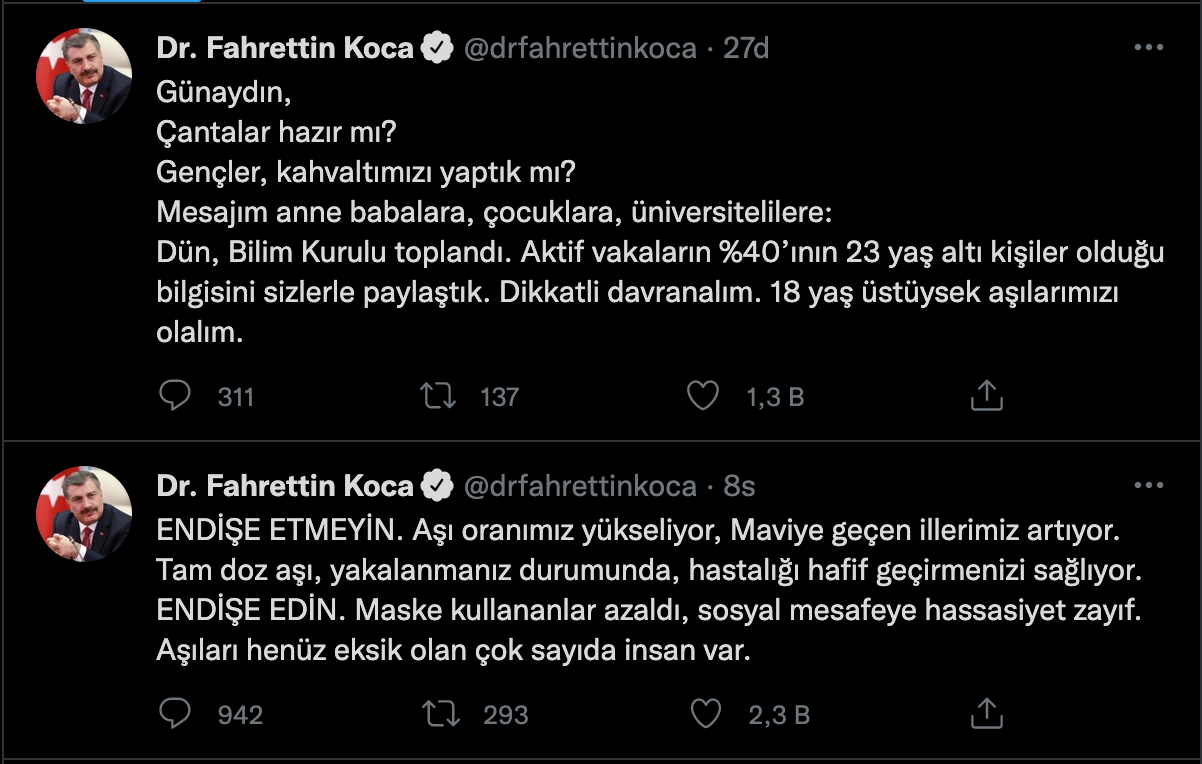Like the first tweet using the heart icon
The height and width of the screenshot is (764, 1202).
tap(703, 396)
